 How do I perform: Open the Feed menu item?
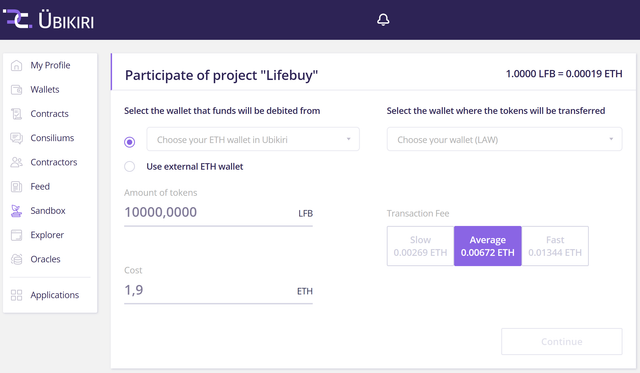[40, 186]
